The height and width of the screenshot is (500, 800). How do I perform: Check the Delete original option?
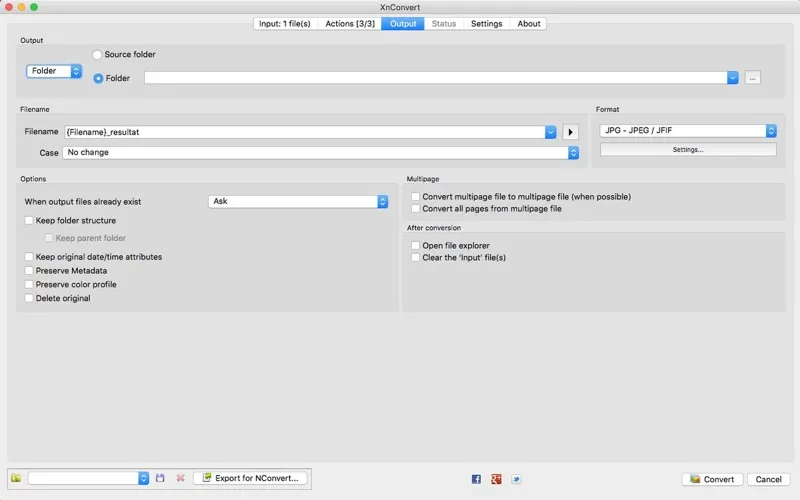29,299
